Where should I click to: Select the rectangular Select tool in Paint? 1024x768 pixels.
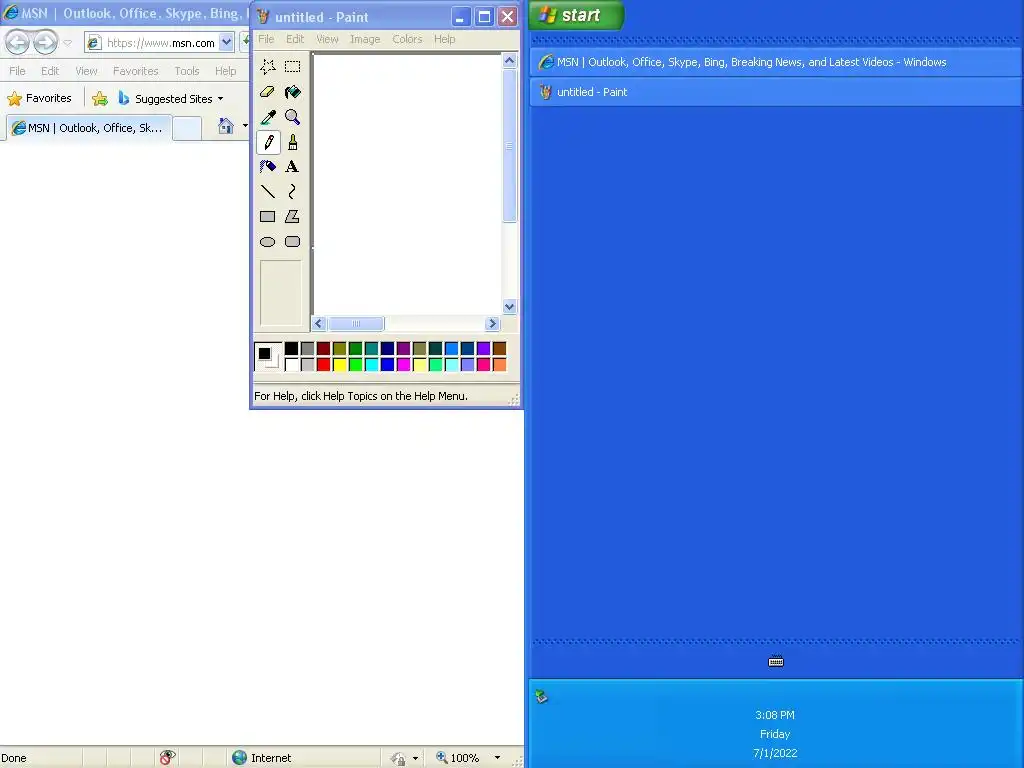(292, 67)
